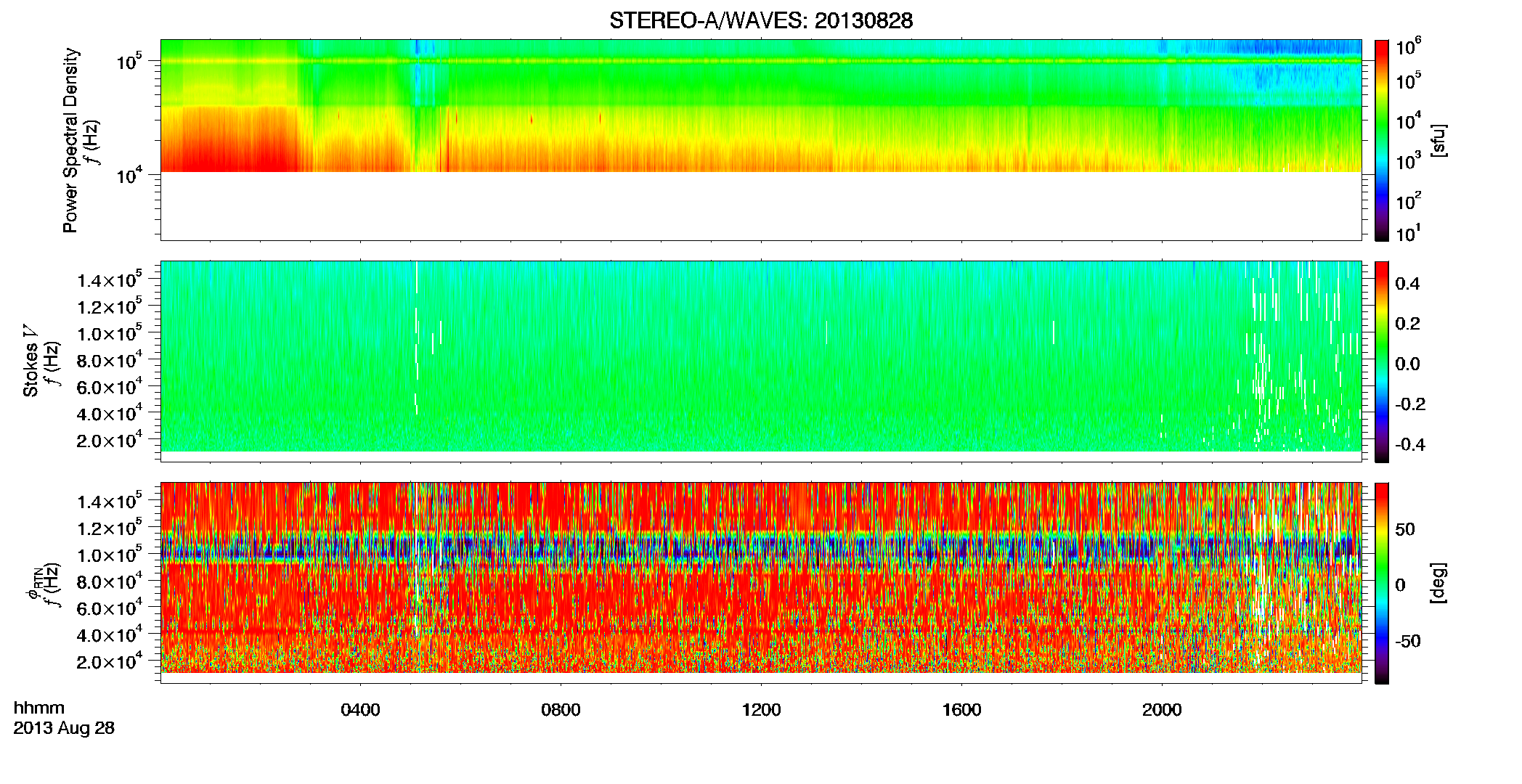Click the "1600" time tick label
1522x784 pixels.
tap(961, 710)
